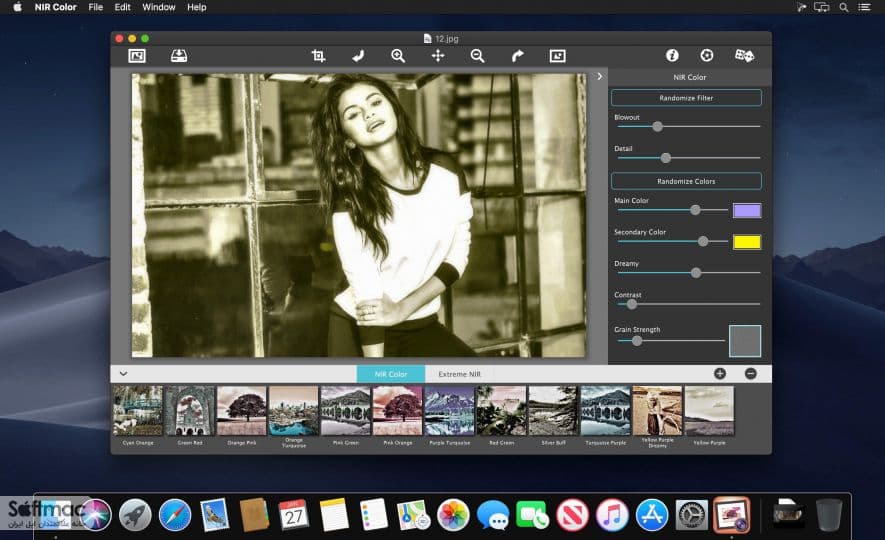Open the NIR Color application menu
Viewport: 885px width, 540px height.
55,7
